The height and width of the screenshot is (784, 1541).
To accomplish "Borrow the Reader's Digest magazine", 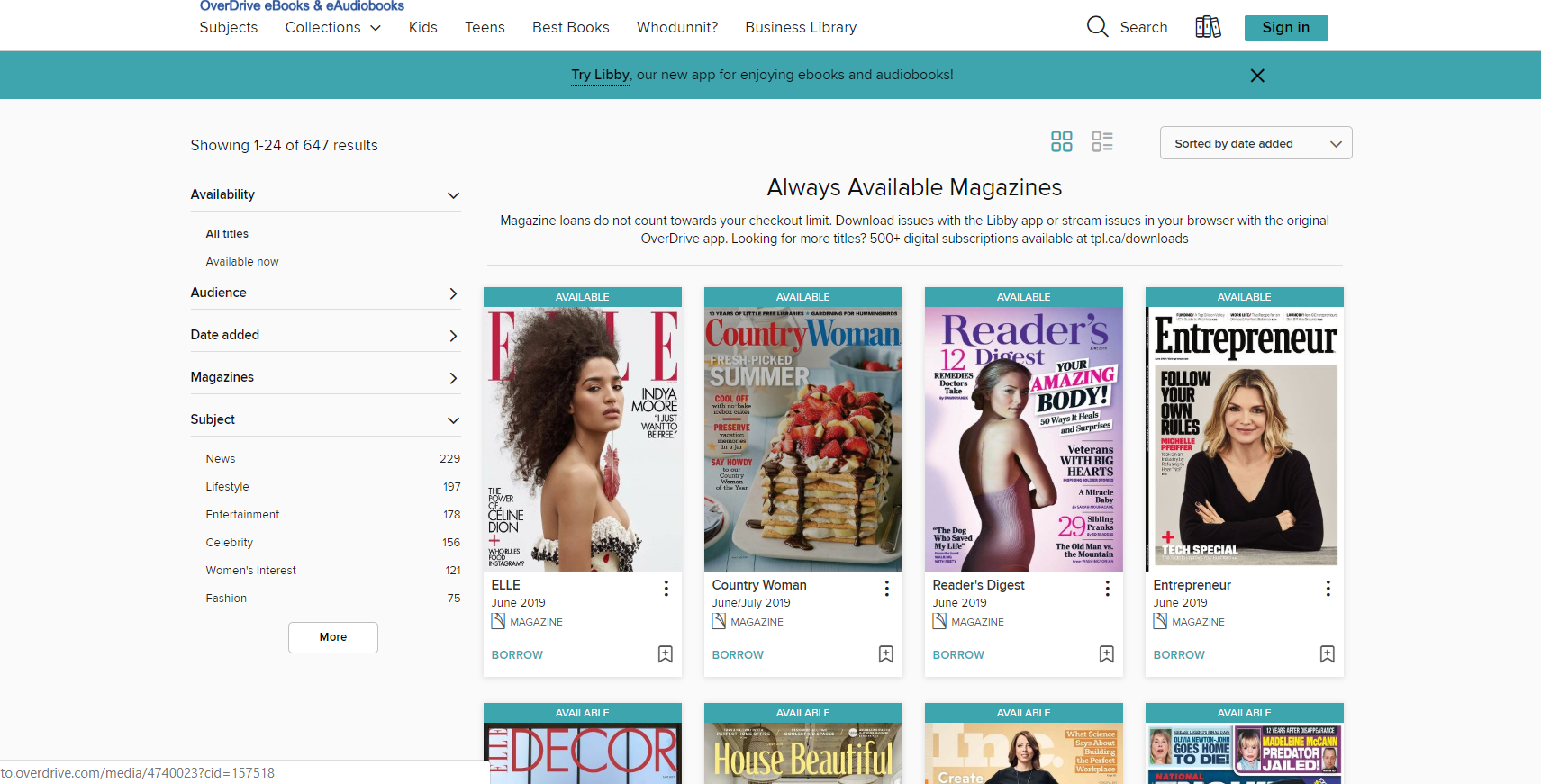I will 958,655.
